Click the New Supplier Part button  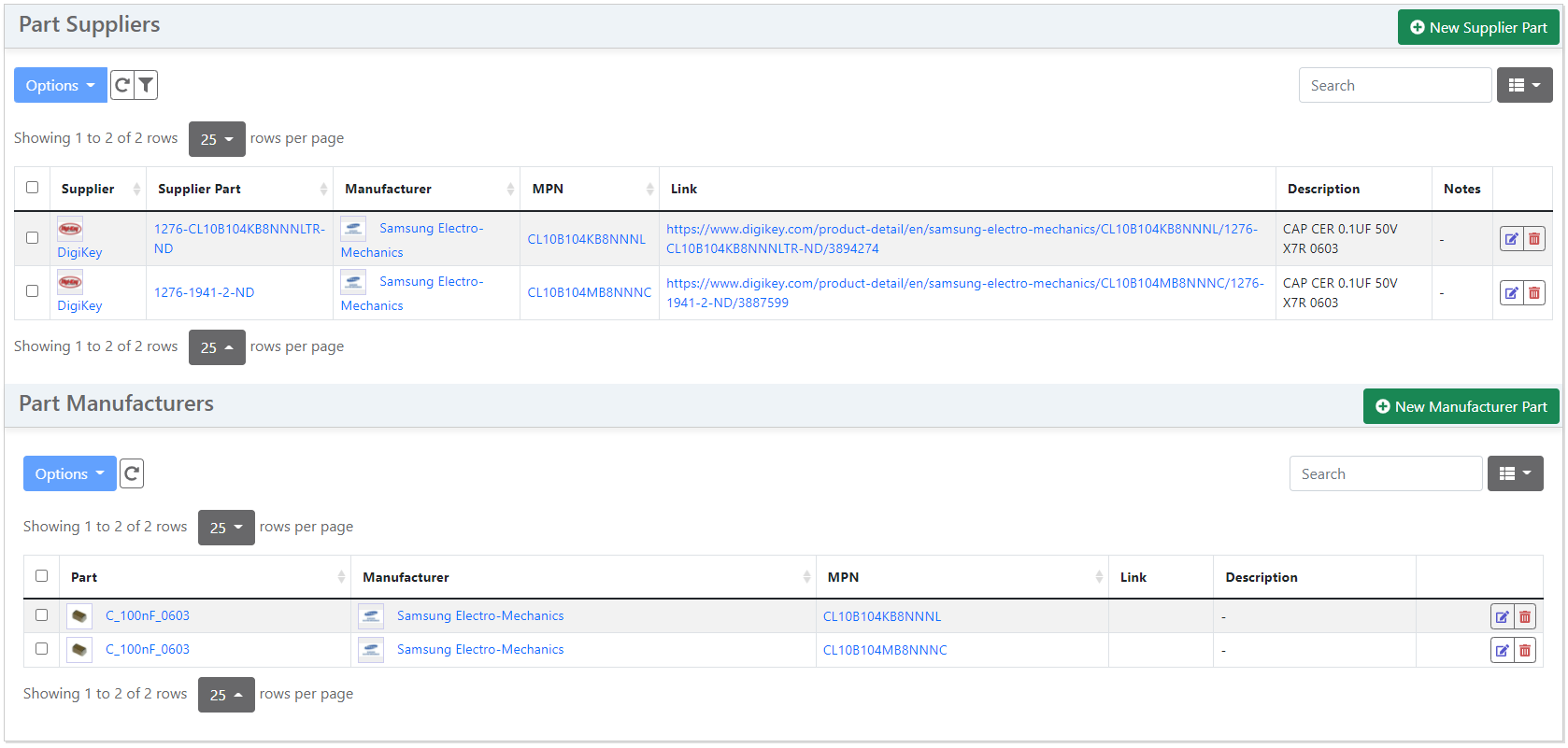click(1478, 28)
